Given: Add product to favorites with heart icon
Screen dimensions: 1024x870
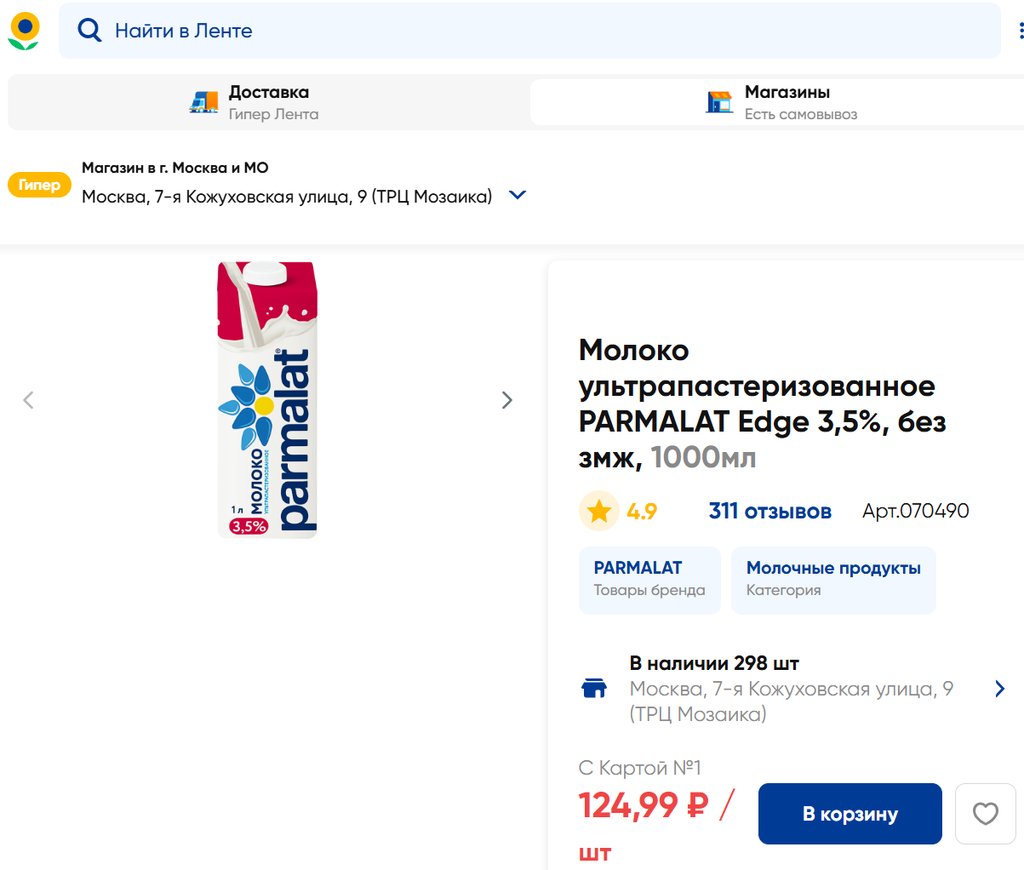Looking at the screenshot, I should click(985, 814).
